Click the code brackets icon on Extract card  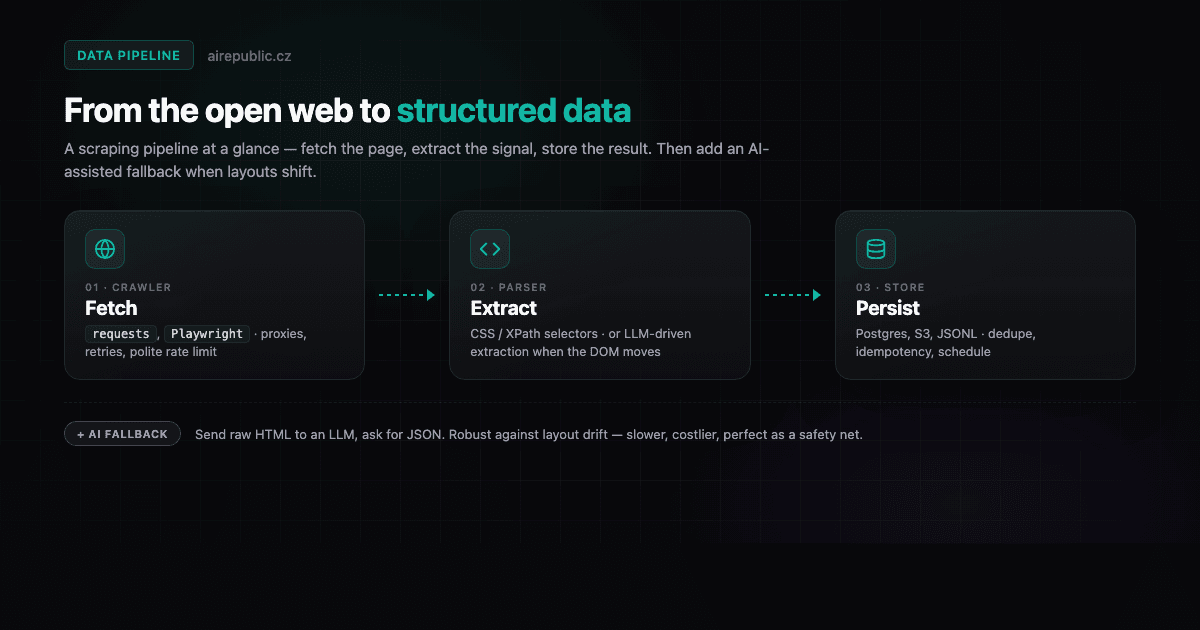pos(490,249)
